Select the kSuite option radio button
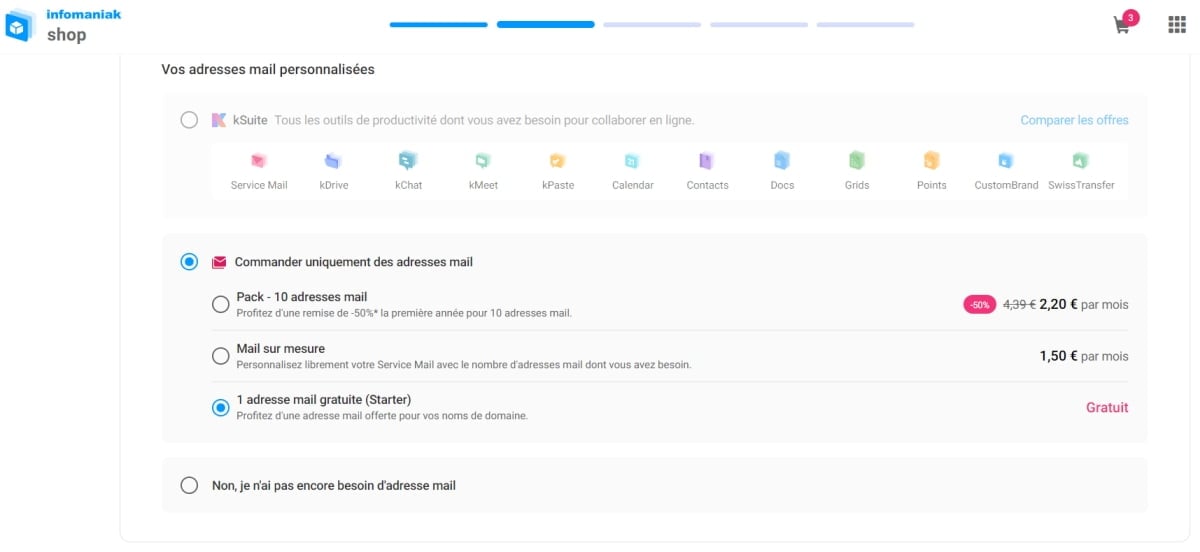Viewport: 1200px width, 552px height. point(189,120)
